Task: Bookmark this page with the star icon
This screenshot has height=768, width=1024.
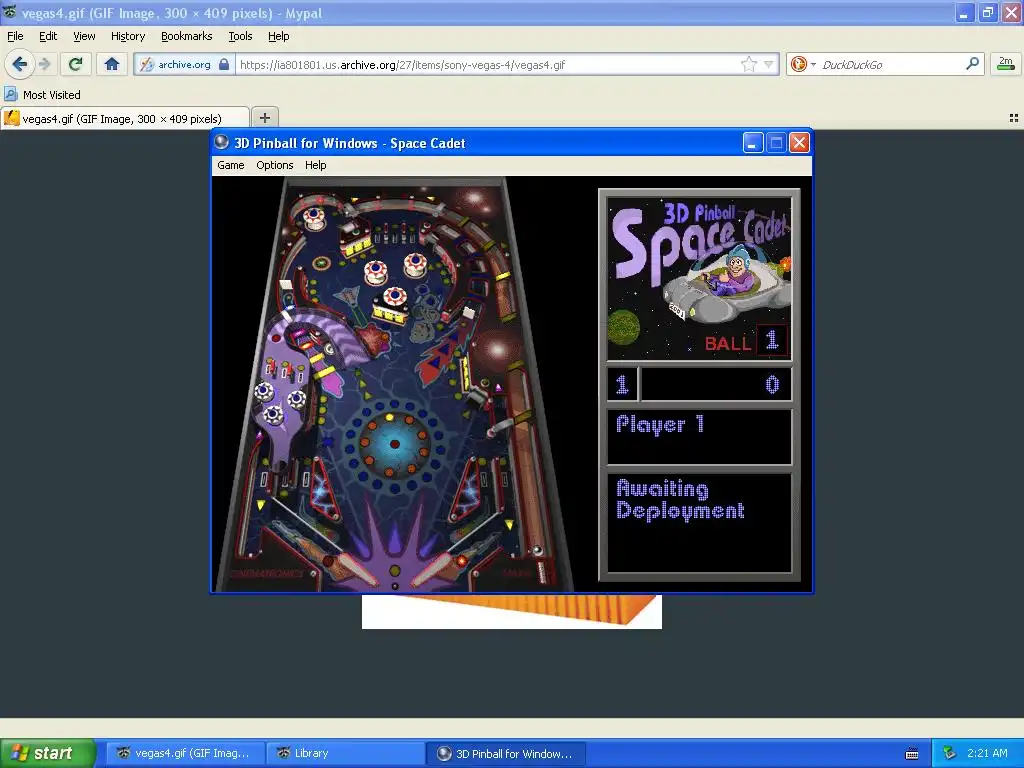Action: click(748, 64)
